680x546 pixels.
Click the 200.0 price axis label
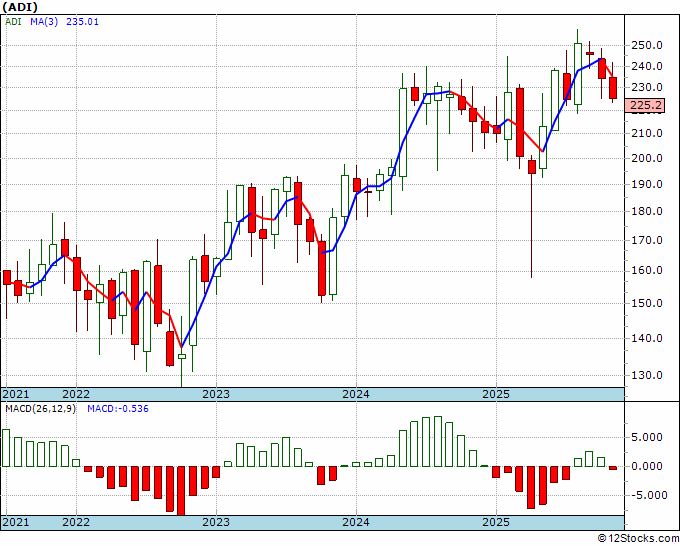(x=647, y=158)
